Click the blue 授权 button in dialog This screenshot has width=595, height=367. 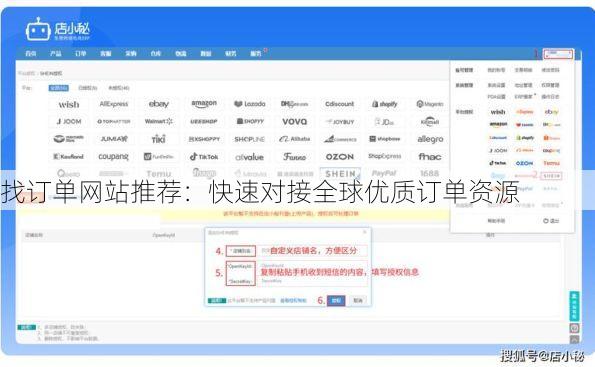[336, 301]
